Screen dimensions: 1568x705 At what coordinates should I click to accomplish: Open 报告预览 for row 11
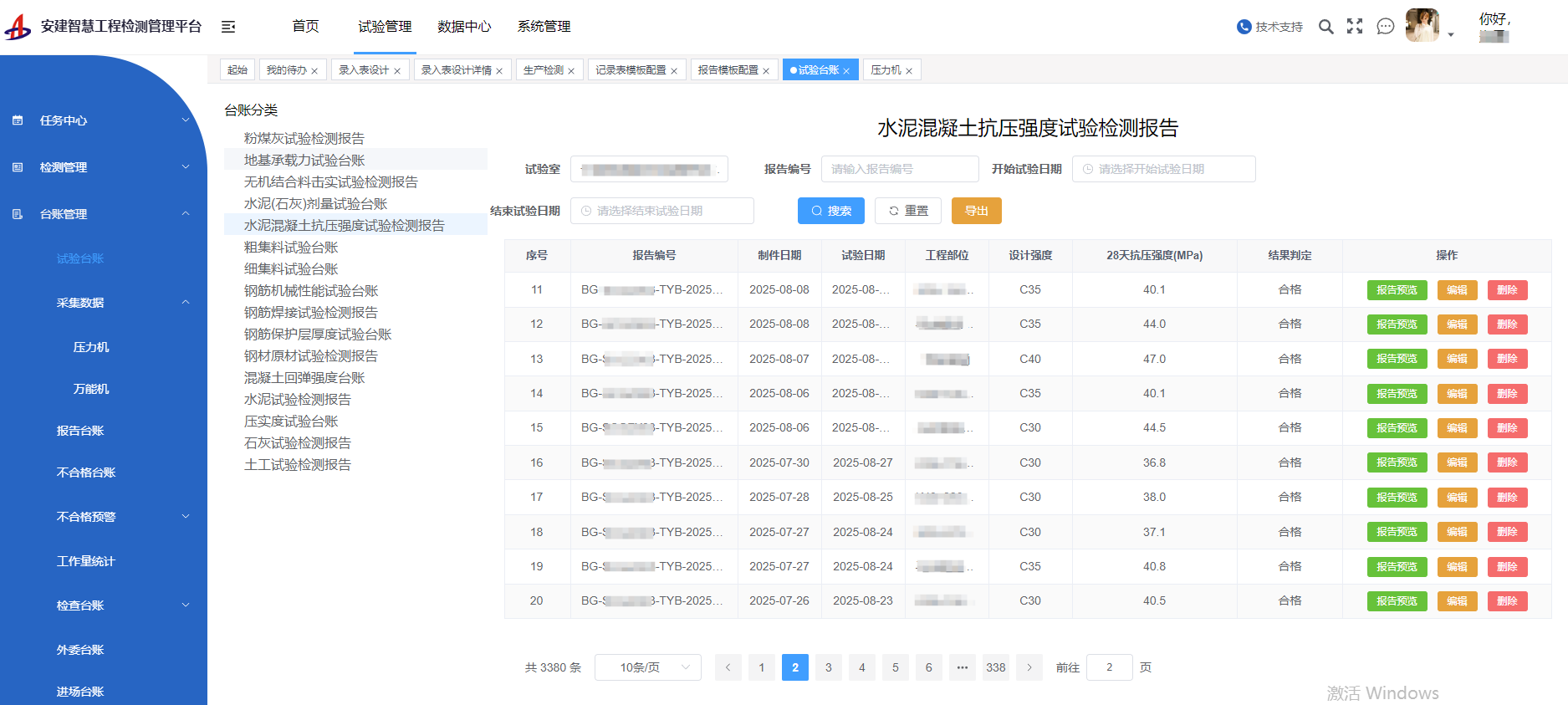coord(1397,290)
